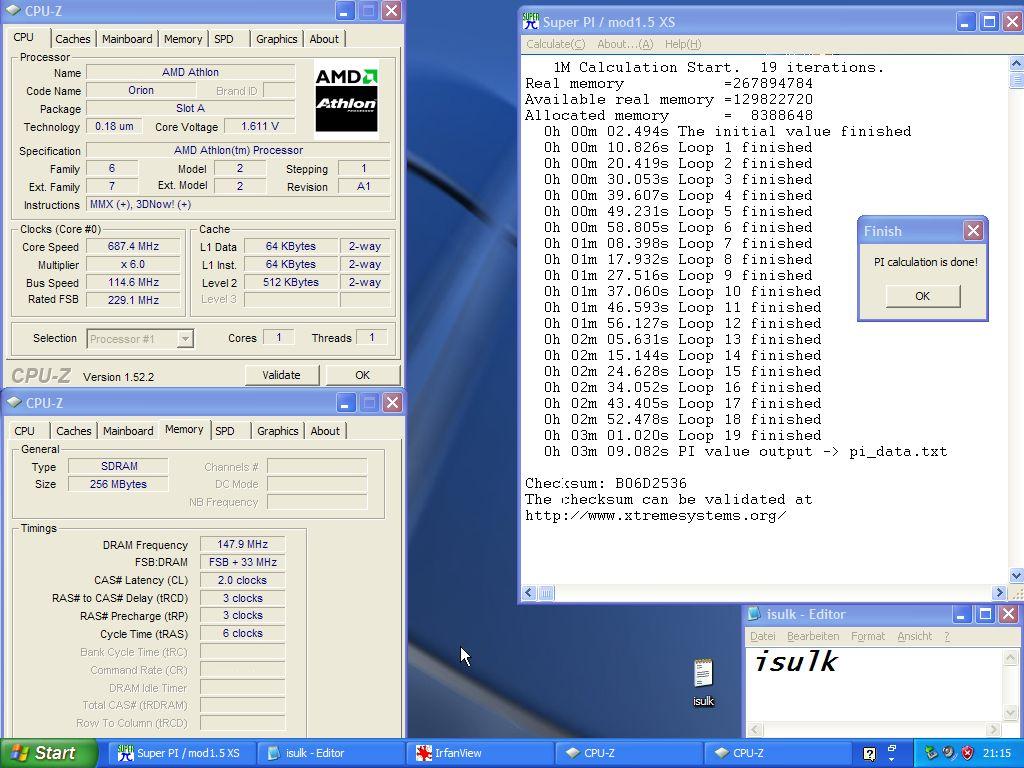Close the Finish dialog with X
This screenshot has width=1024, height=768.
pos(973,231)
